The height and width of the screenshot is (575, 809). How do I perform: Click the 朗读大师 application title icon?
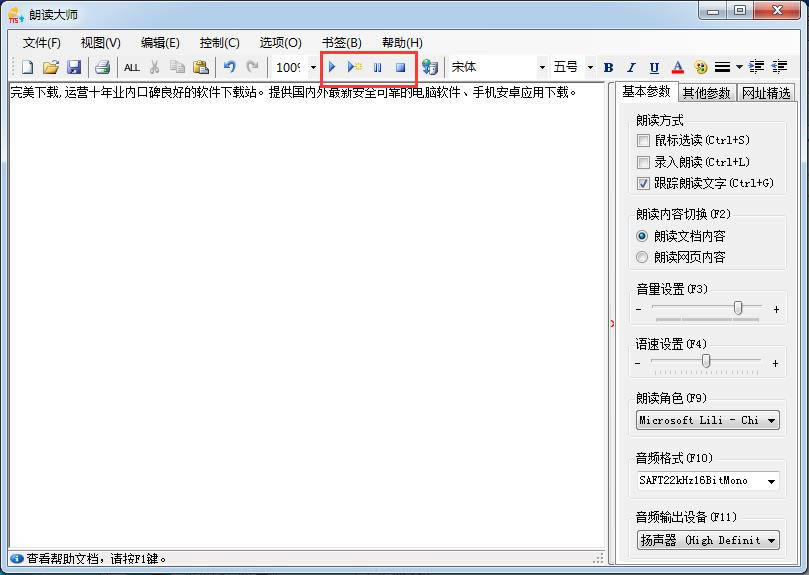(x=15, y=15)
